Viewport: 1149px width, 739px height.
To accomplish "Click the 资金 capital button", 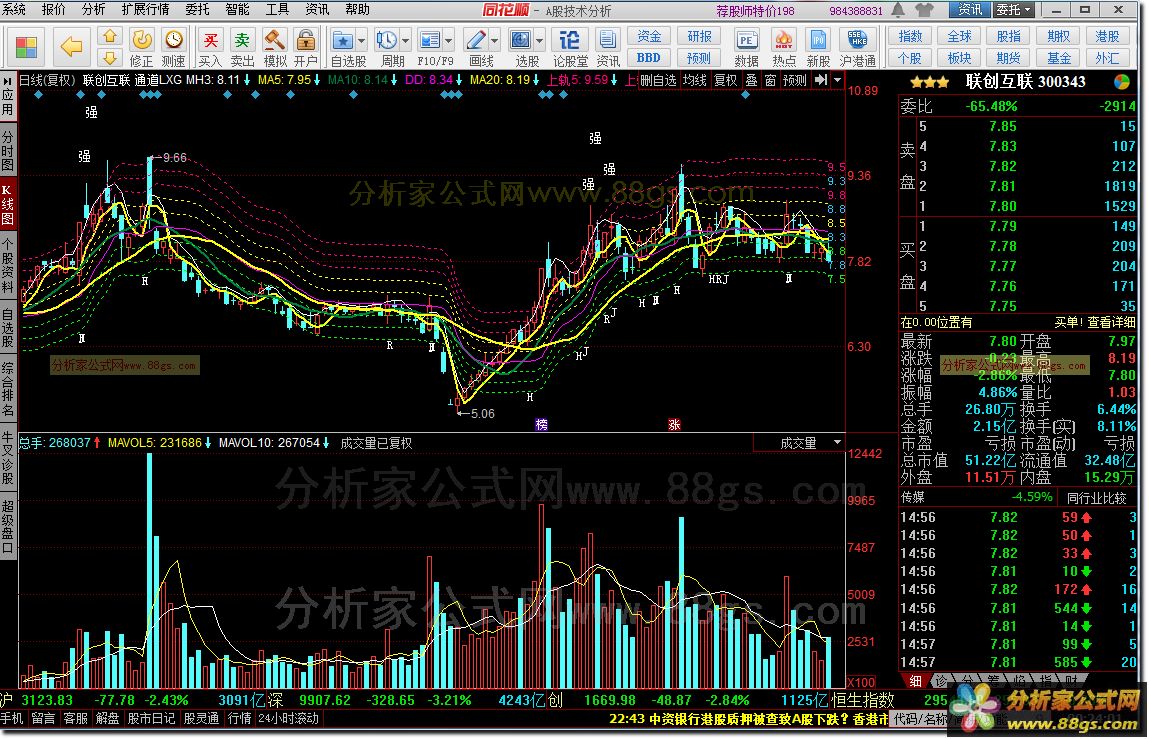I will [649, 37].
